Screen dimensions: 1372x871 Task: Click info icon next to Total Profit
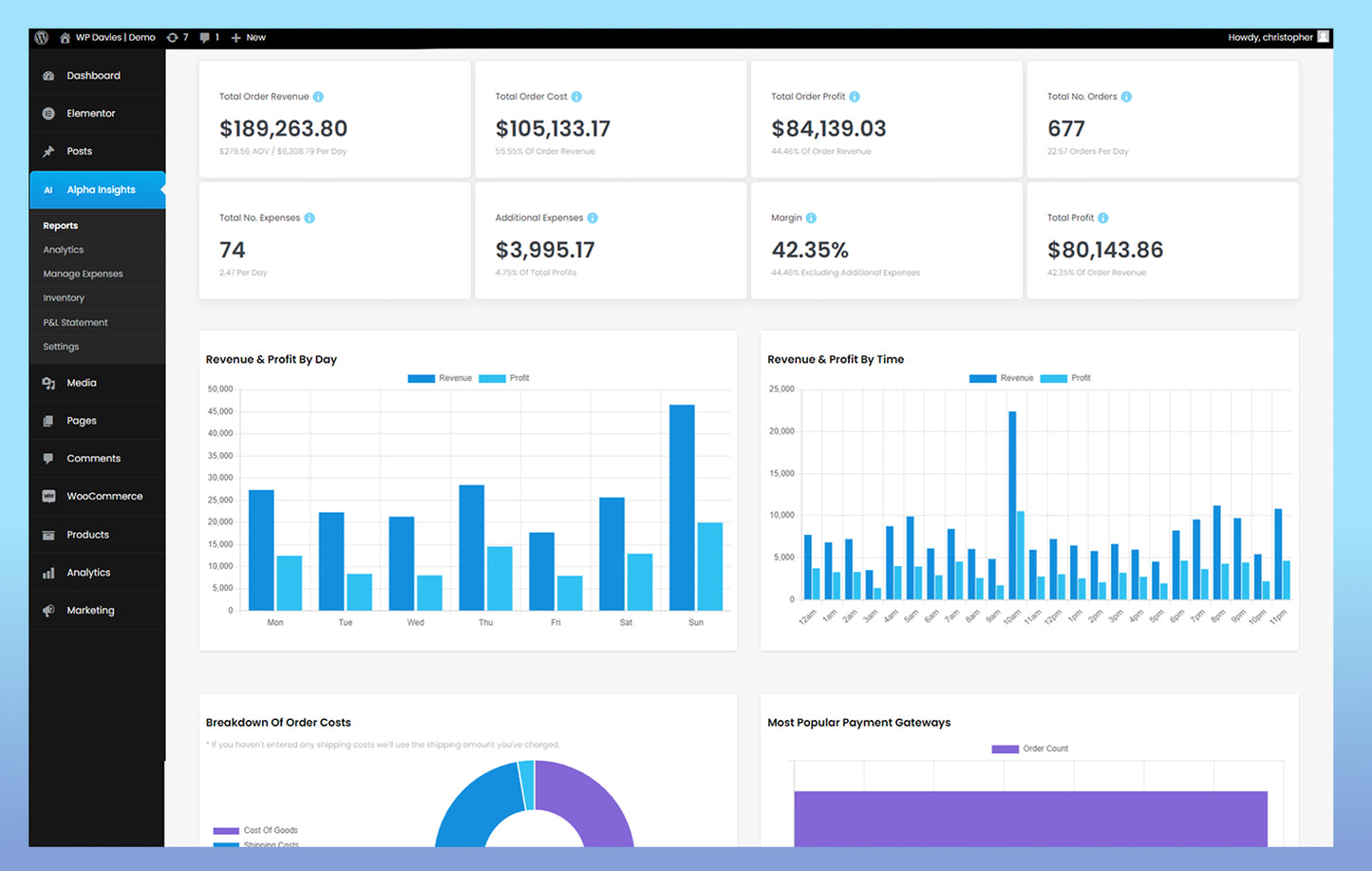(x=1103, y=218)
